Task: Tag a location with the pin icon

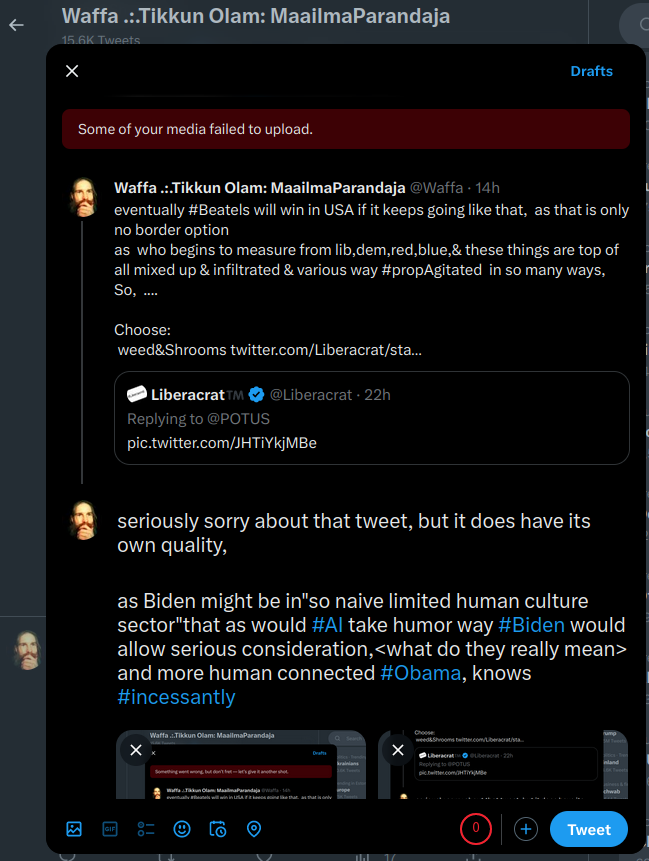Action: (x=254, y=829)
